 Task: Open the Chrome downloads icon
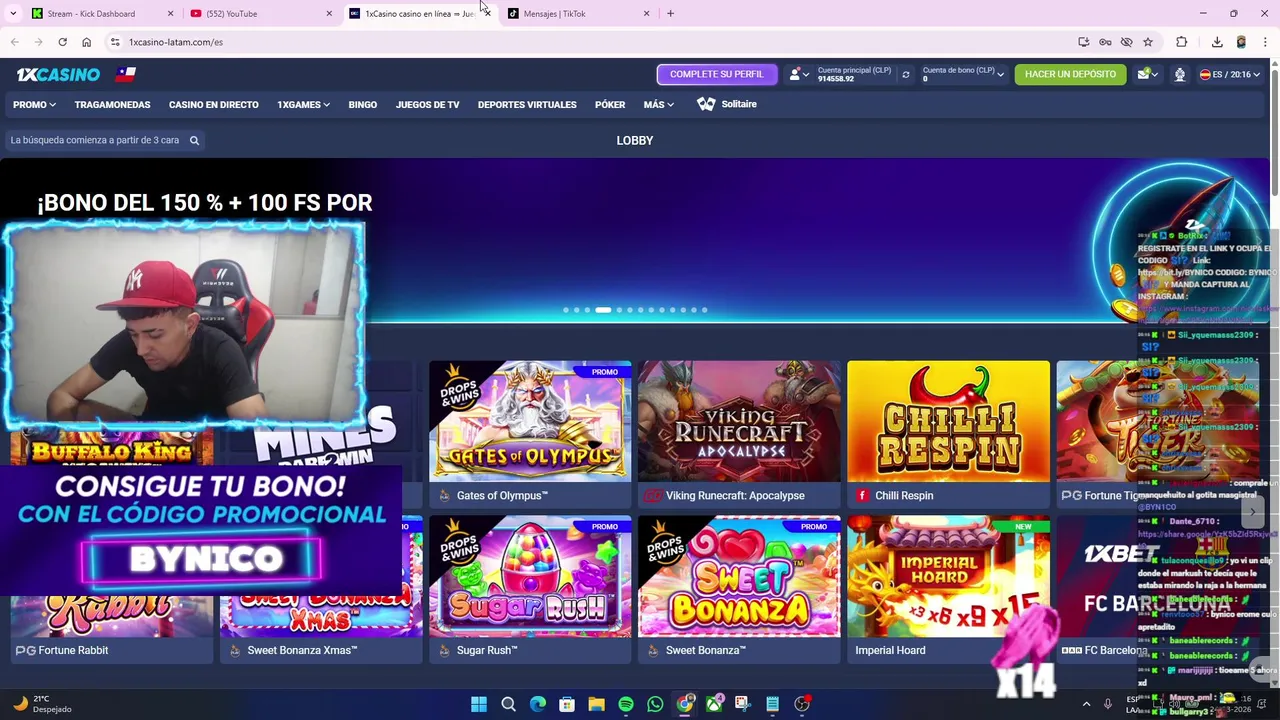tap(1217, 42)
